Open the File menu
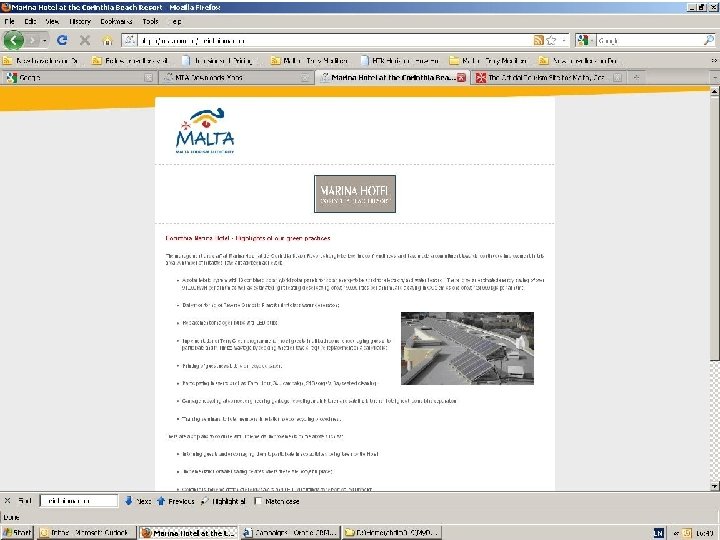 [9, 21]
